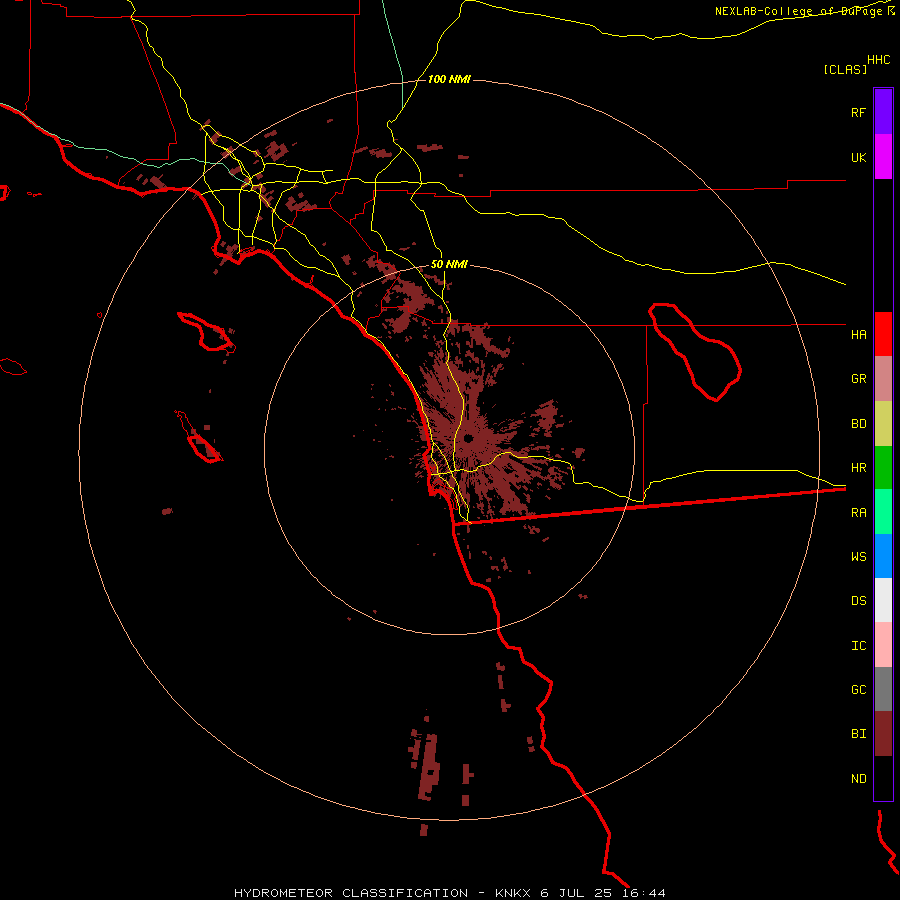900x900 pixels.
Task: Click the '16:44' timestamp
Action: tap(646, 893)
